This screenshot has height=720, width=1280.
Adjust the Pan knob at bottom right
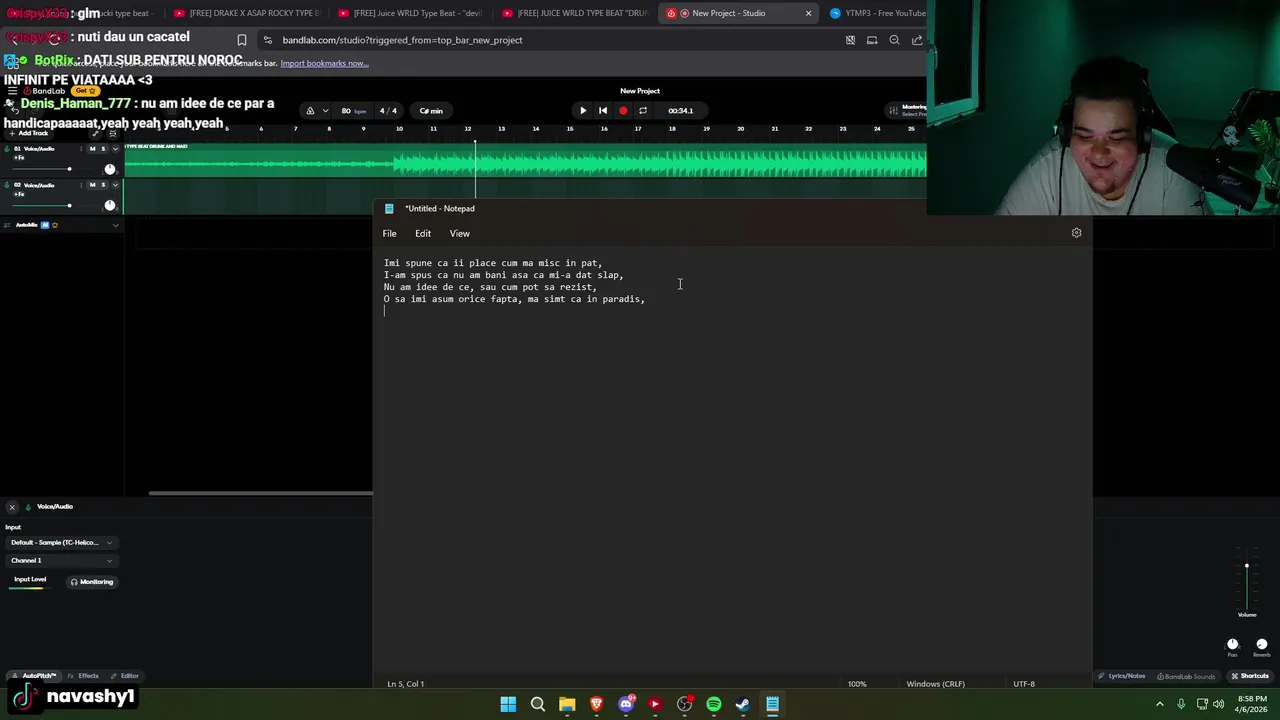(1232, 645)
